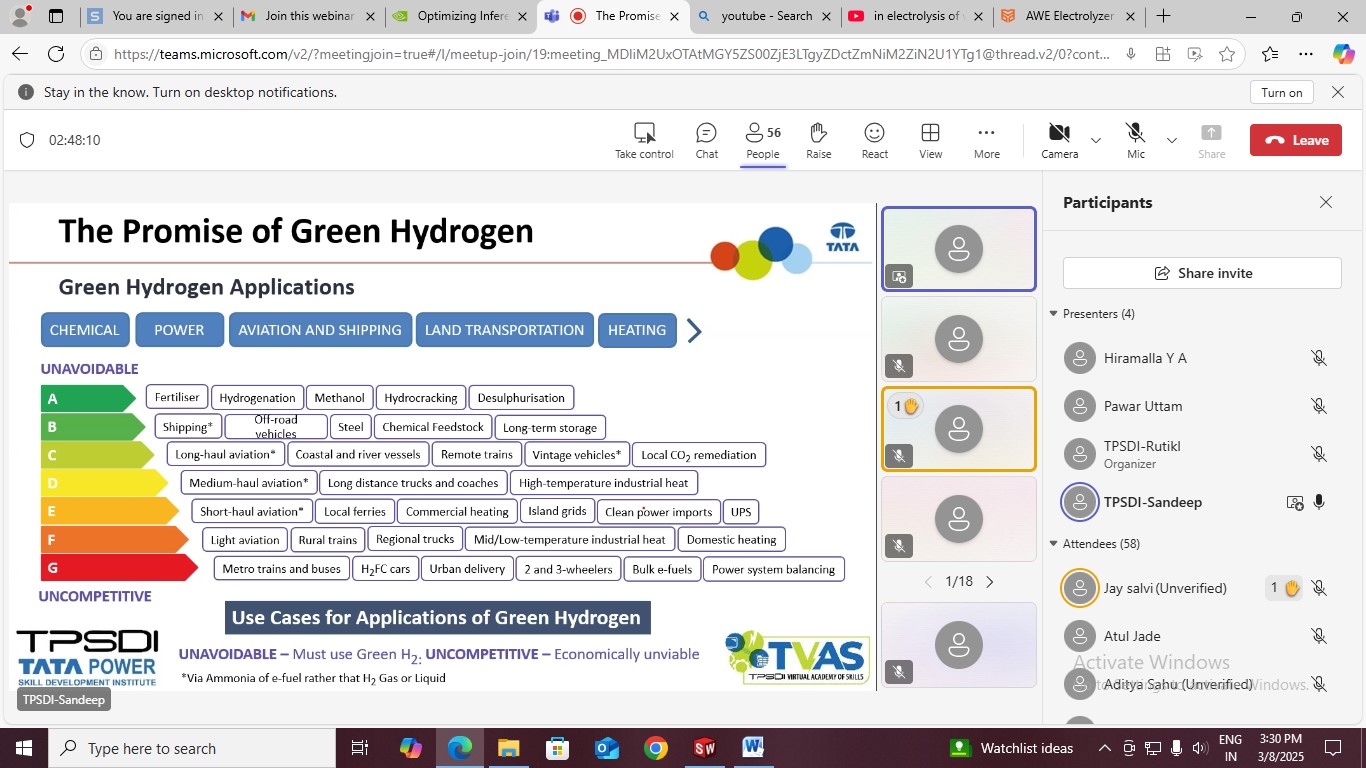This screenshot has width=1366, height=768.
Task: Collapse the Presenters section
Action: 1053,314
